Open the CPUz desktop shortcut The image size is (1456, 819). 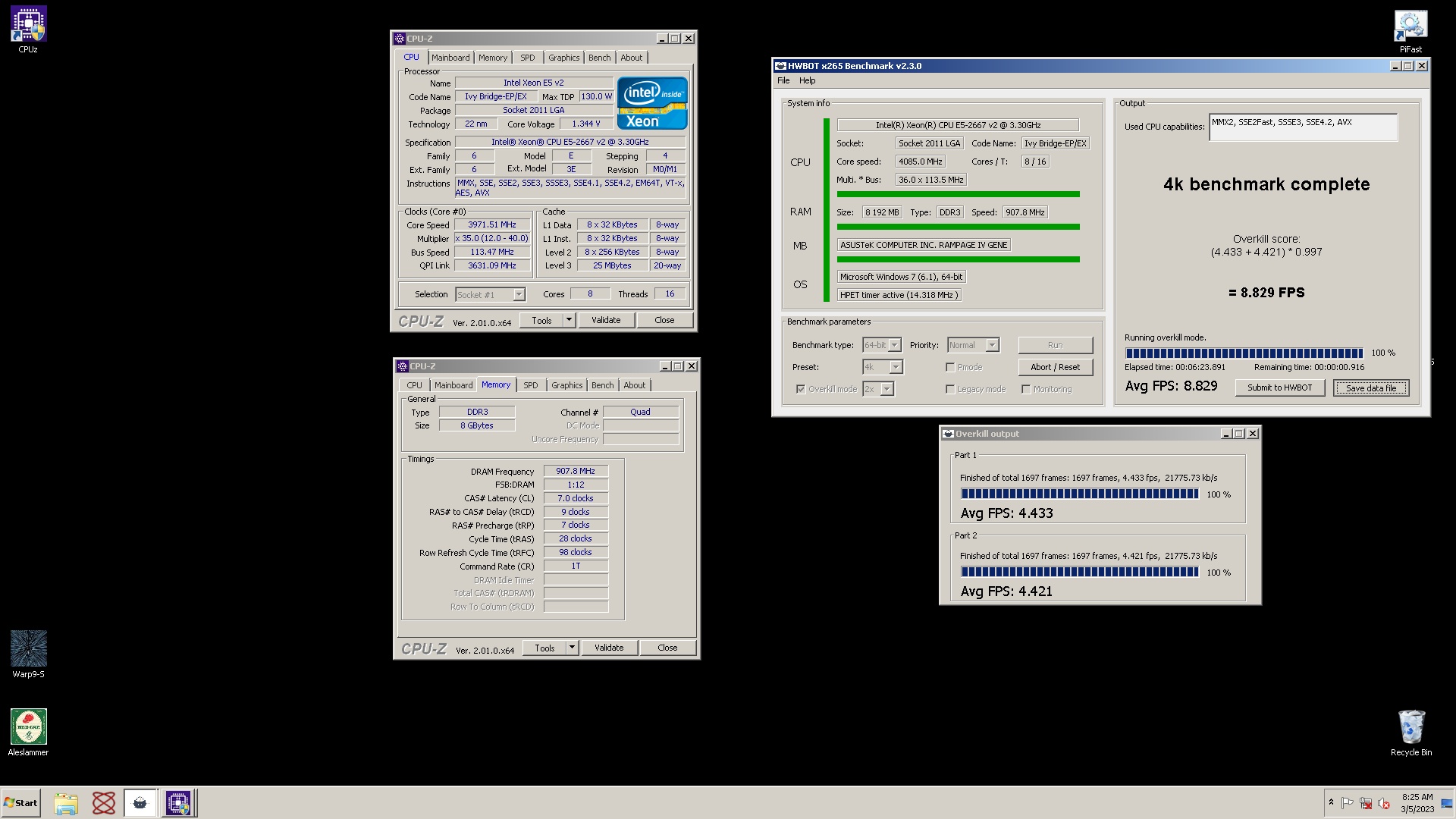pos(28,30)
